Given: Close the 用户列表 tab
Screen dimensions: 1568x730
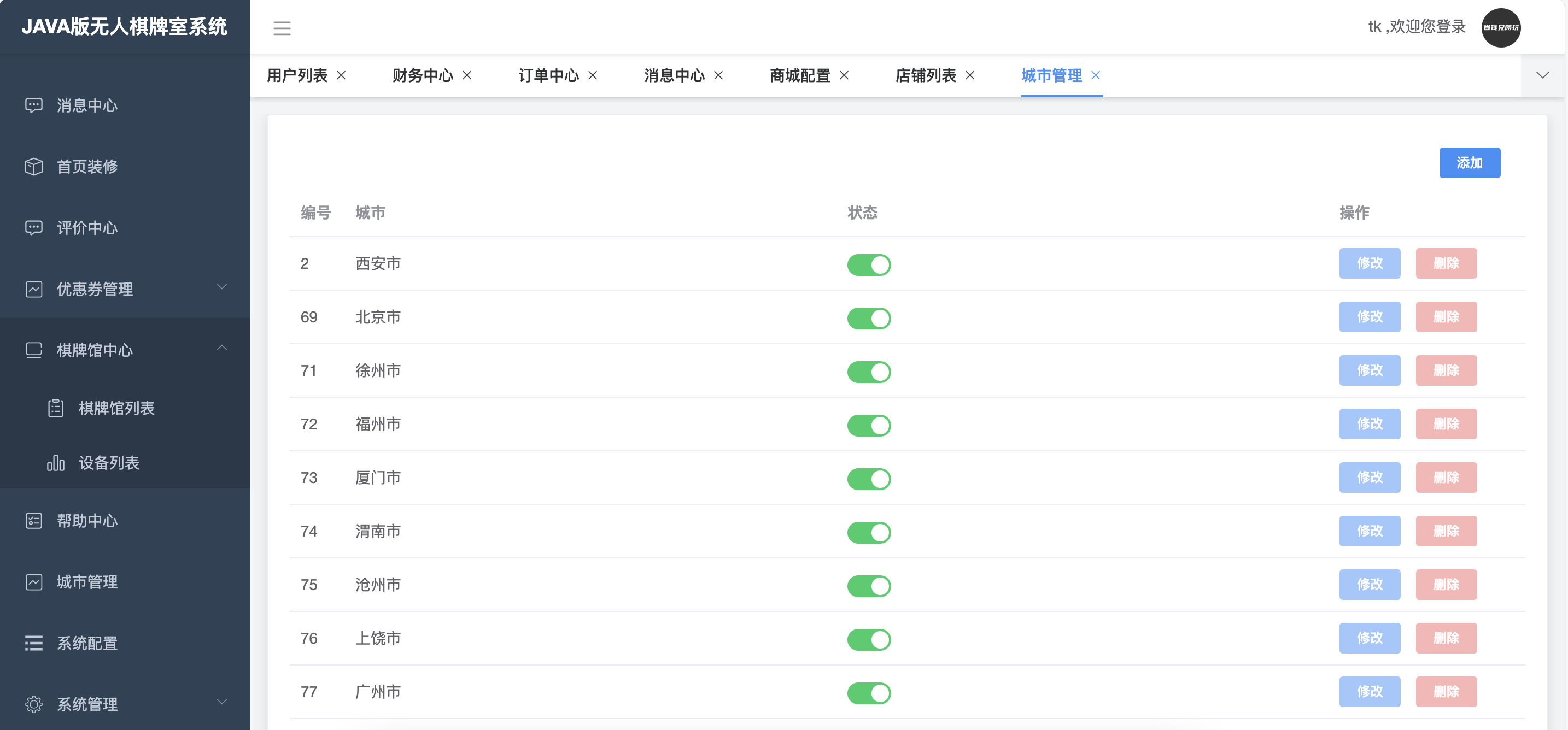Looking at the screenshot, I should pyautogui.click(x=342, y=75).
